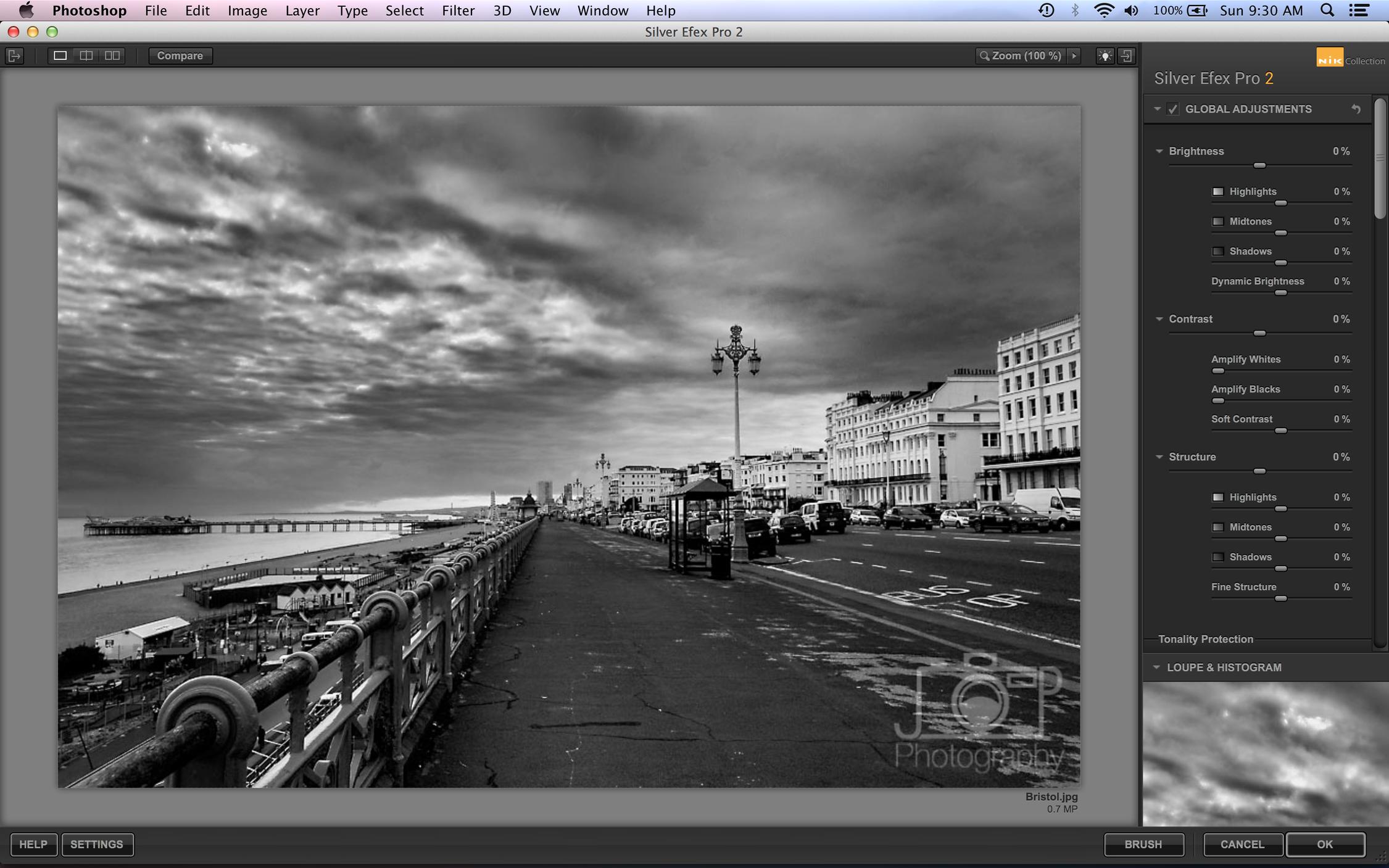
Task: Select single image view mode
Action: [x=60, y=56]
